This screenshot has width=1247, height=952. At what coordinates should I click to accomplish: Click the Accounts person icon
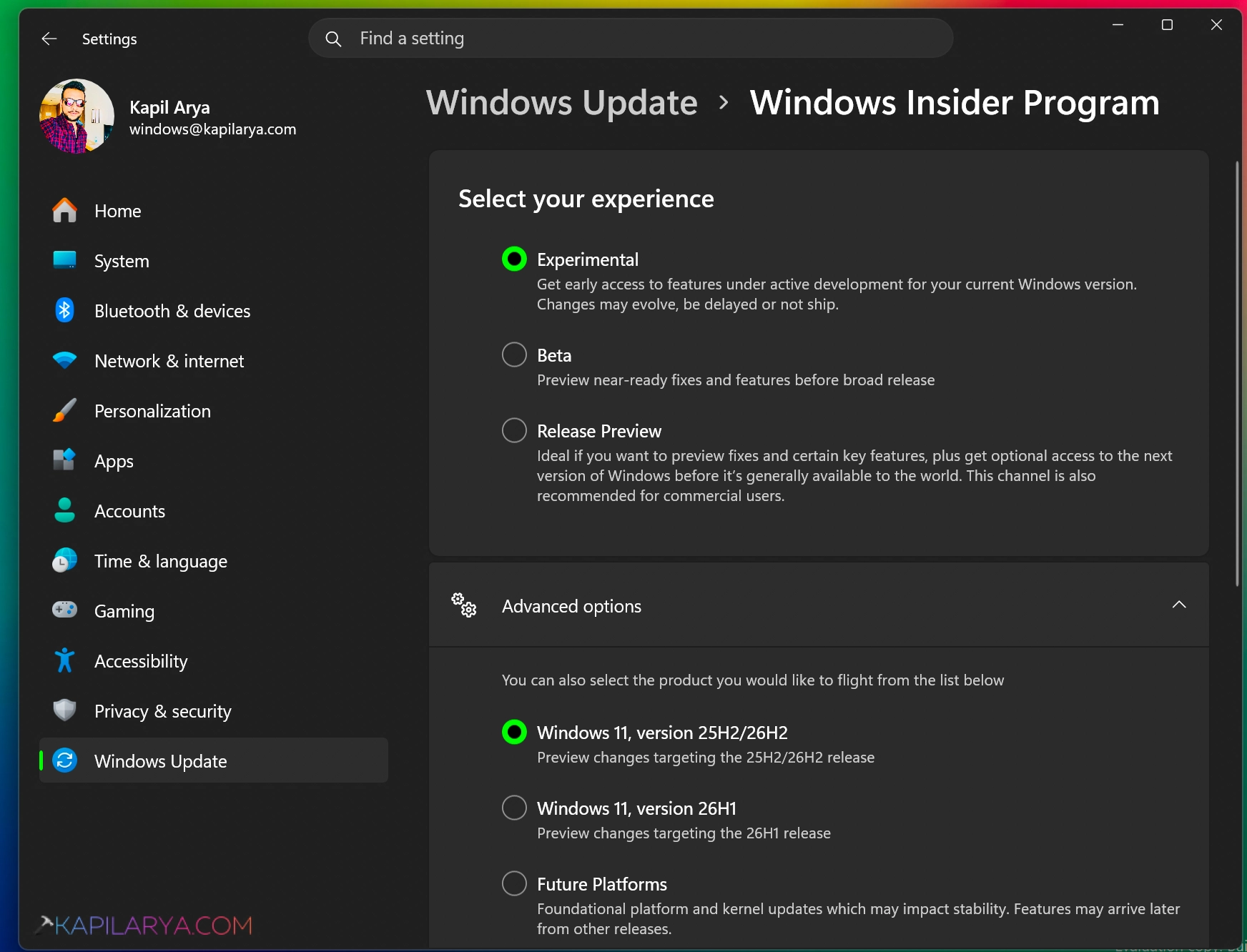65,510
